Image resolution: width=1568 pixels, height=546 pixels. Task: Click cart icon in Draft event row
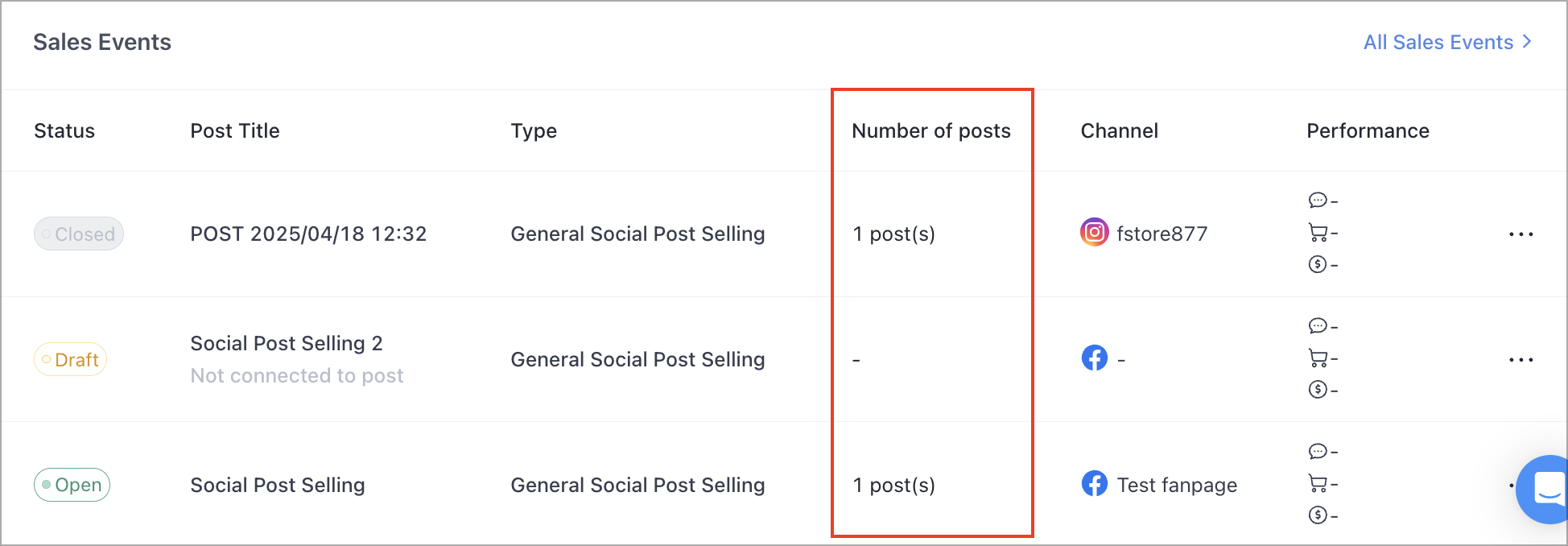point(1318,358)
